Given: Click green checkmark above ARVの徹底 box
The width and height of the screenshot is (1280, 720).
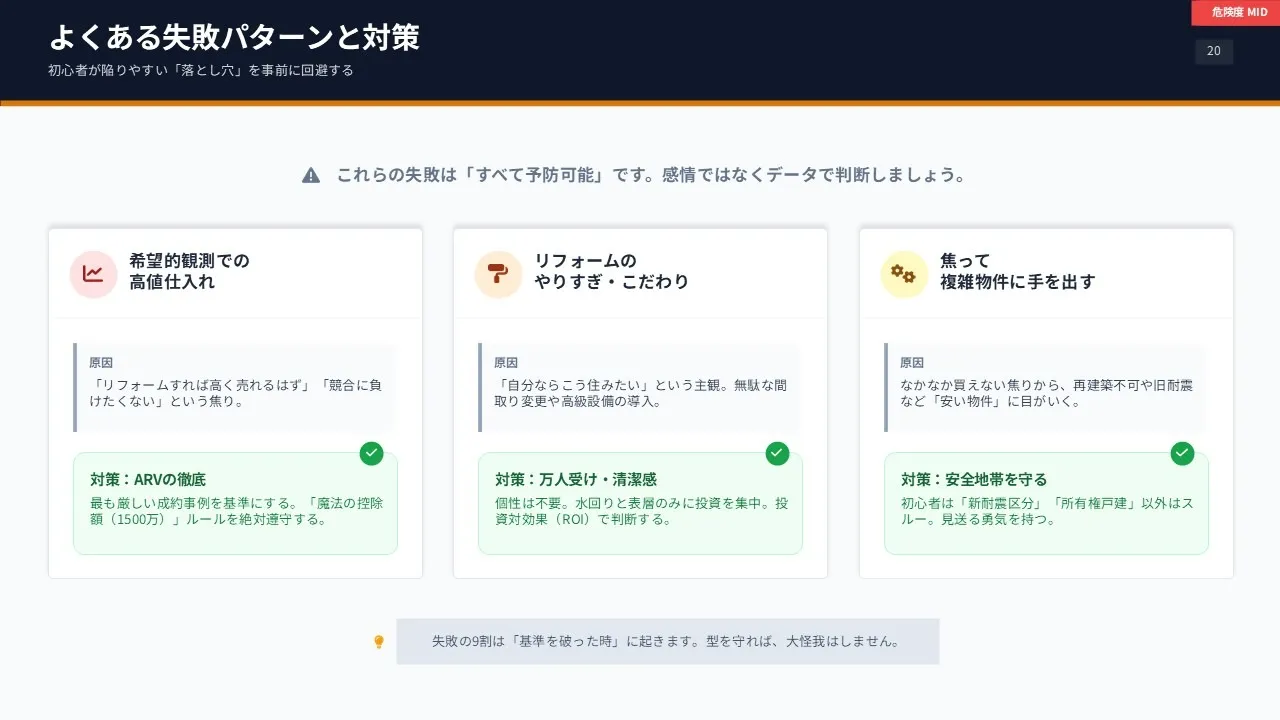Looking at the screenshot, I should tap(372, 454).
